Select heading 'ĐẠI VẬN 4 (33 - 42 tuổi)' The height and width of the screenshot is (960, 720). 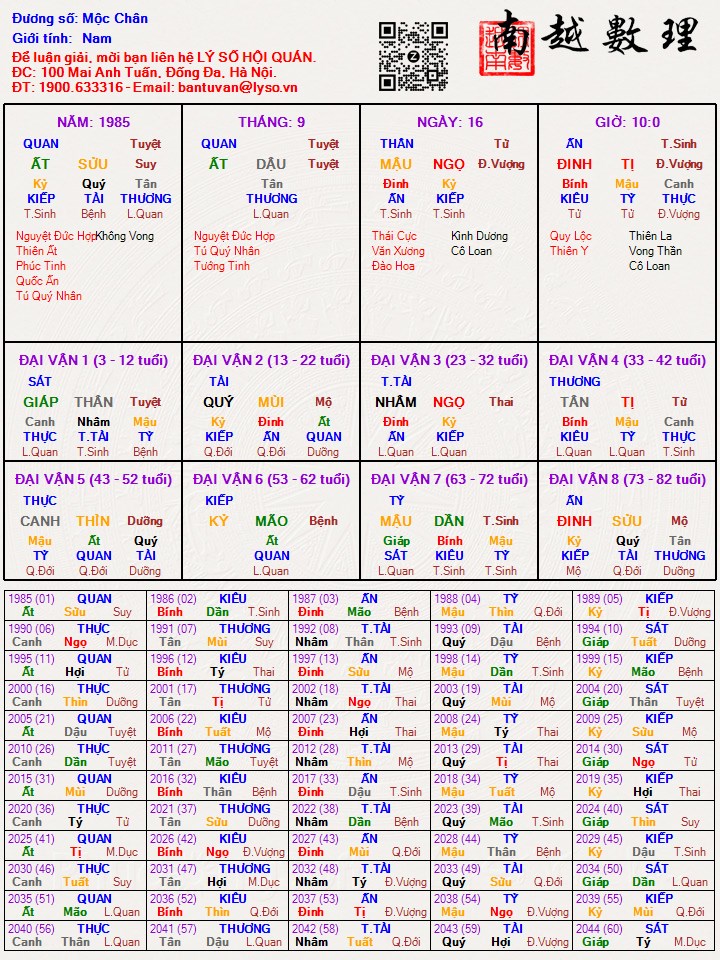point(628,360)
